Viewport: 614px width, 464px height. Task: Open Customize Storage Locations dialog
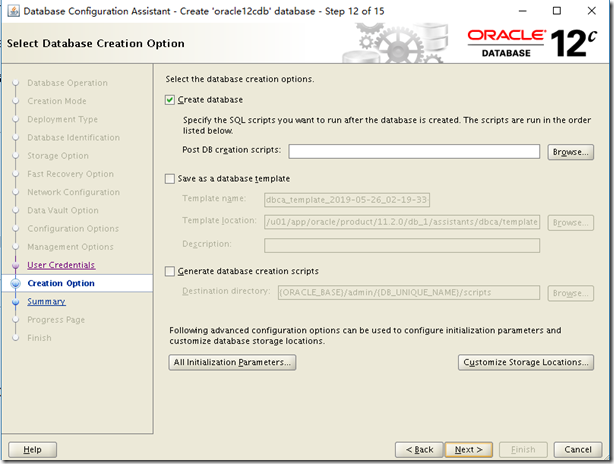[x=526, y=362]
